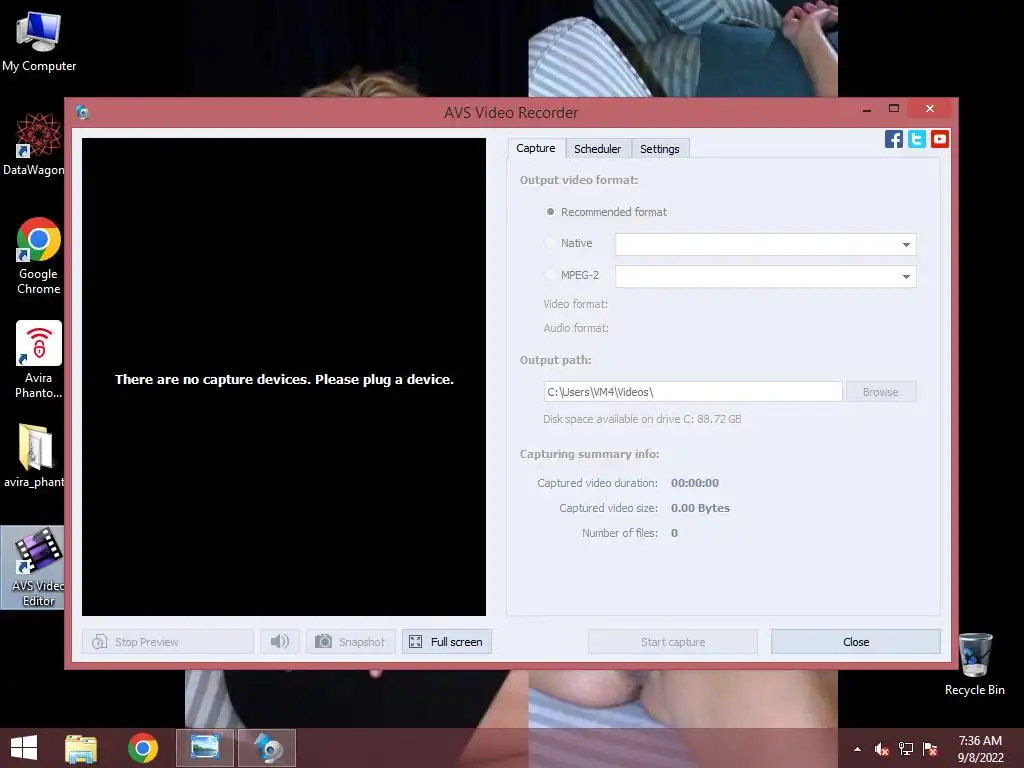This screenshot has width=1024, height=768.
Task: Switch to the Settings tab
Action: coord(660,149)
